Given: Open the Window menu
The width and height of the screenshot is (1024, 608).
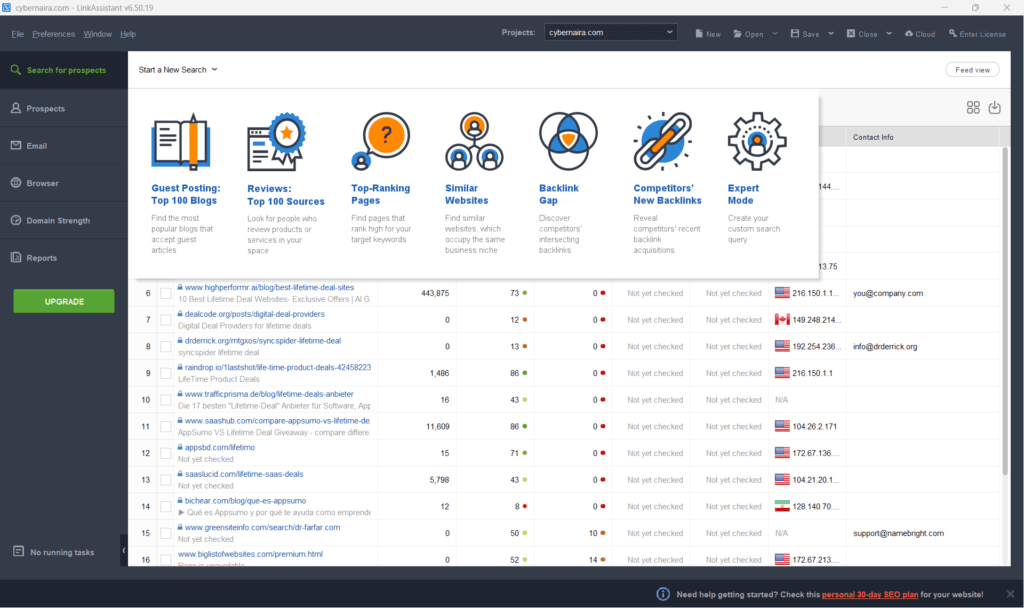Looking at the screenshot, I should pyautogui.click(x=97, y=34).
